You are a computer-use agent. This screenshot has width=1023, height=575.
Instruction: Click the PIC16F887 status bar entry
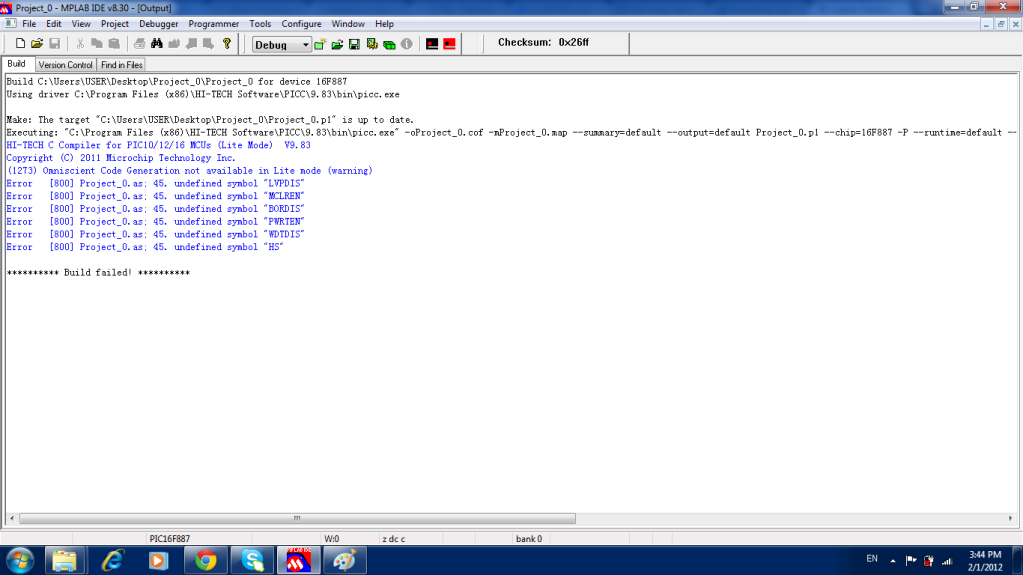[170, 538]
